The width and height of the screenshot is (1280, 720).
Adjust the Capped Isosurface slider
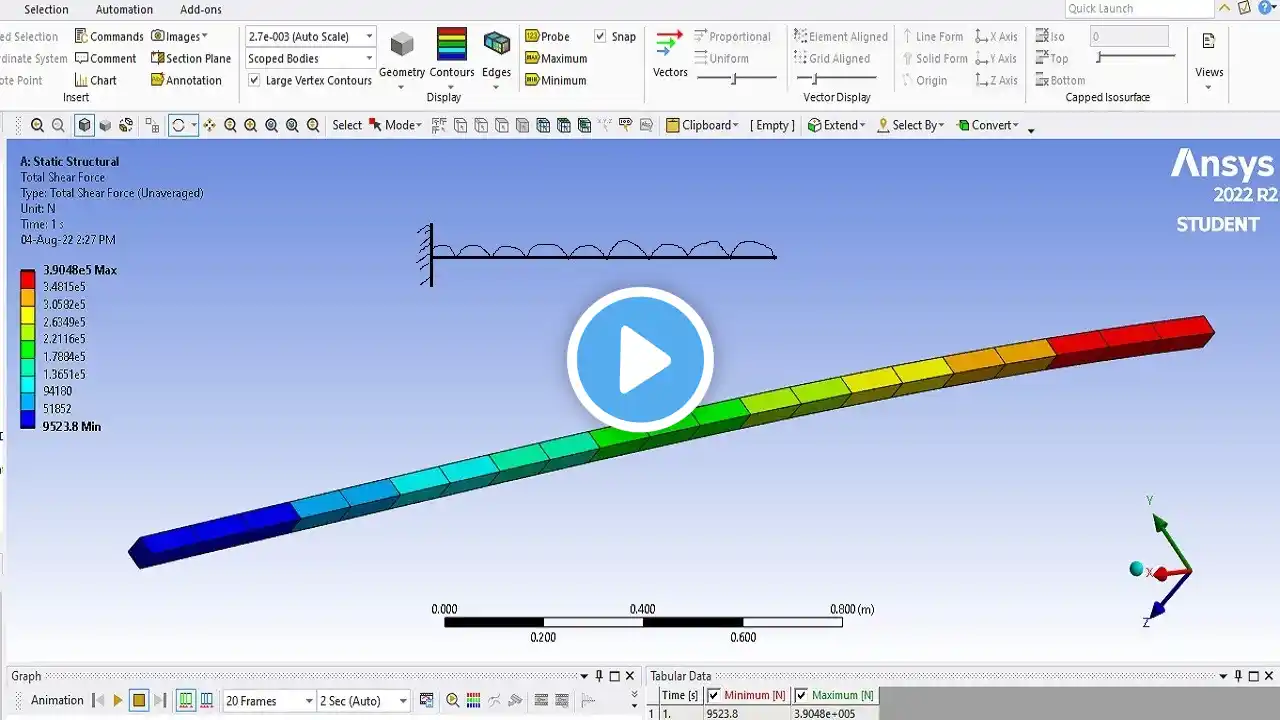point(1135,58)
